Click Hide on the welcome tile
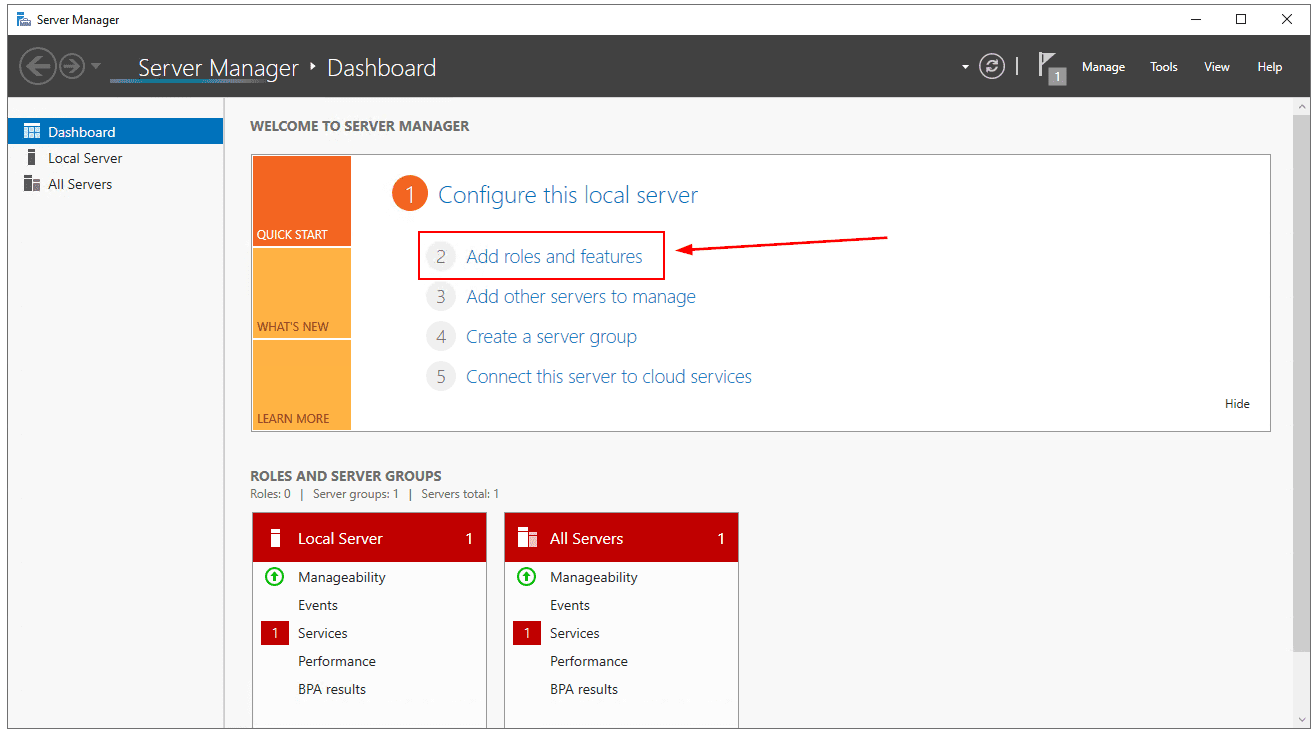The height and width of the screenshot is (734, 1316). (x=1237, y=404)
